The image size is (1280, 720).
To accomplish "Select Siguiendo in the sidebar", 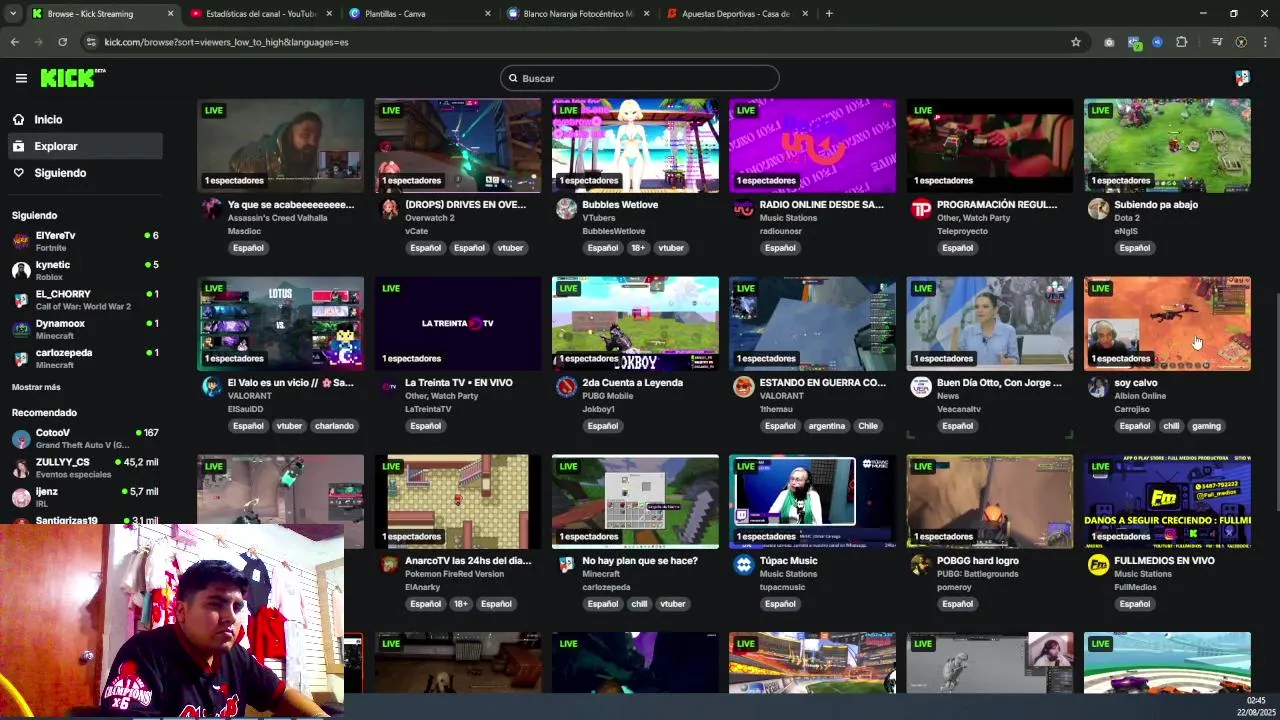I will pyautogui.click(x=60, y=173).
